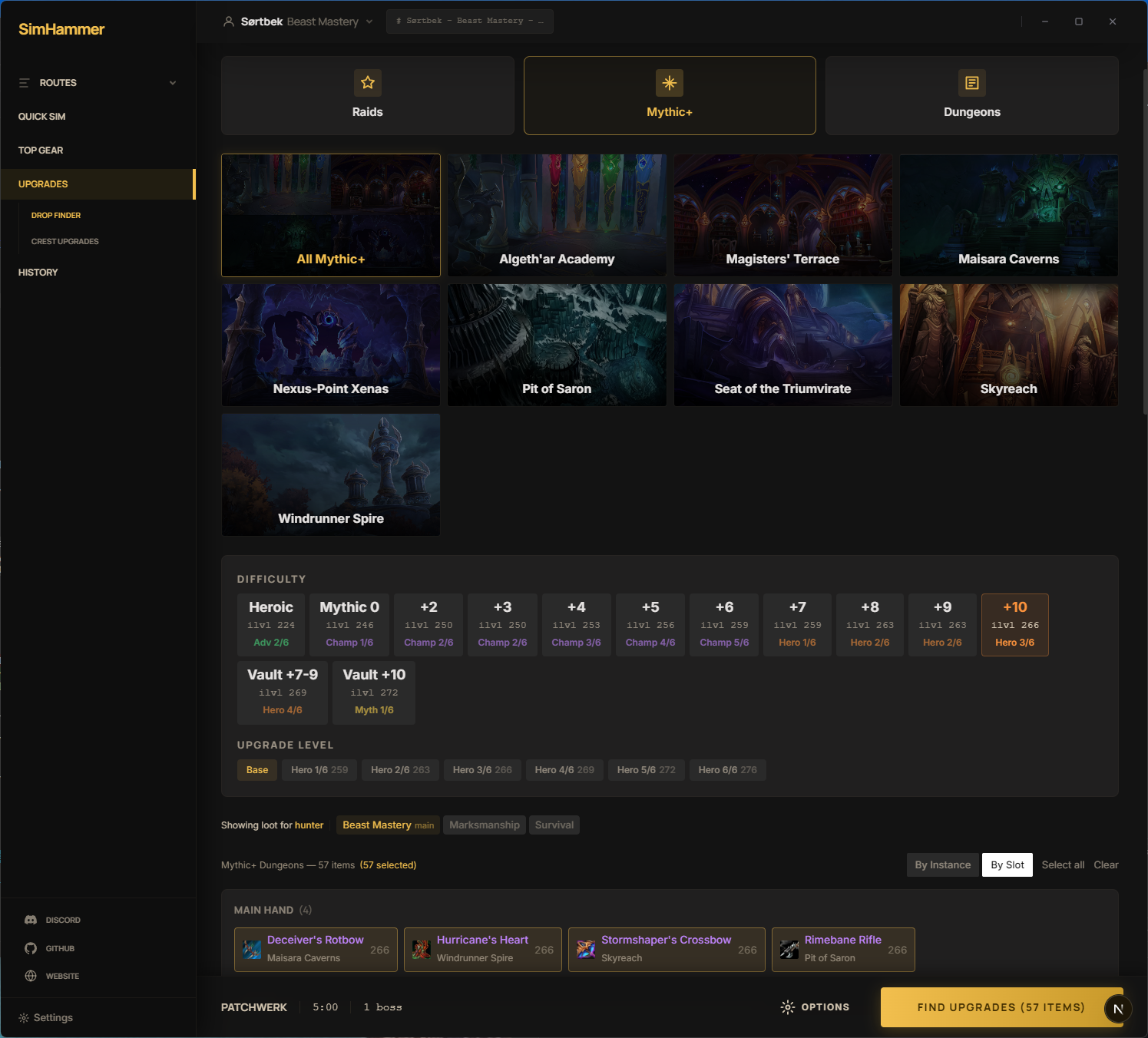This screenshot has height=1038, width=1148.
Task: Click the Mythic+ sparkle icon
Action: [669, 83]
